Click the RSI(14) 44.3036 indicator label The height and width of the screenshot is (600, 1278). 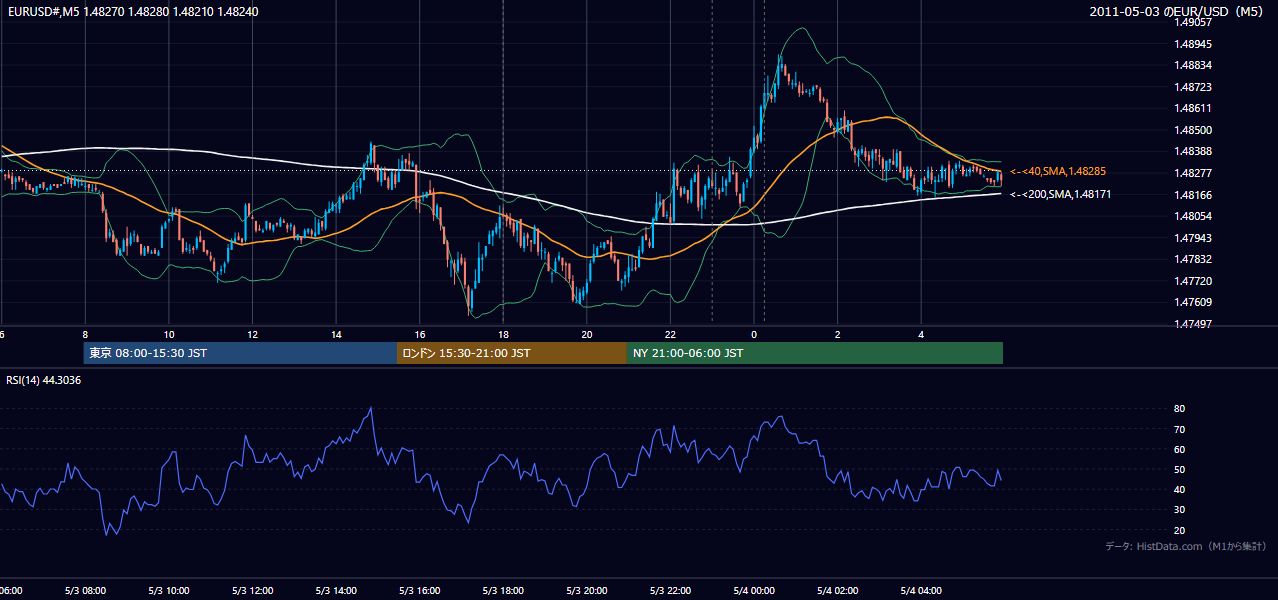tap(44, 380)
